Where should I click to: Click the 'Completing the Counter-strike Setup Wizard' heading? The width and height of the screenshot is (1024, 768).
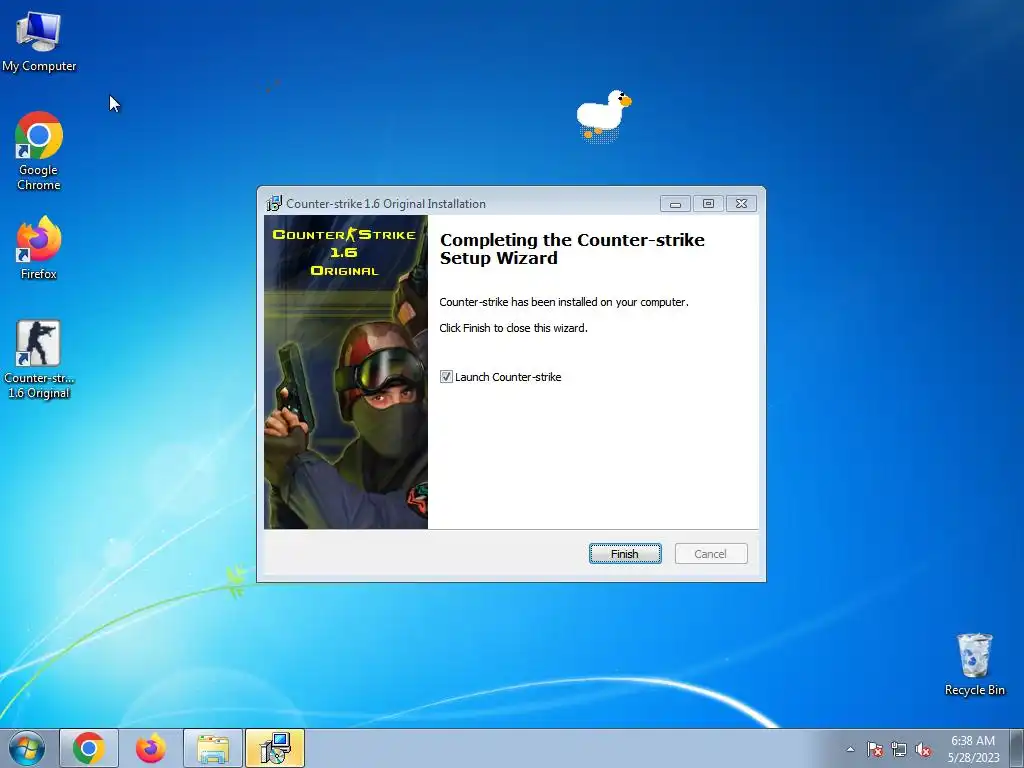pyautogui.click(x=572, y=249)
